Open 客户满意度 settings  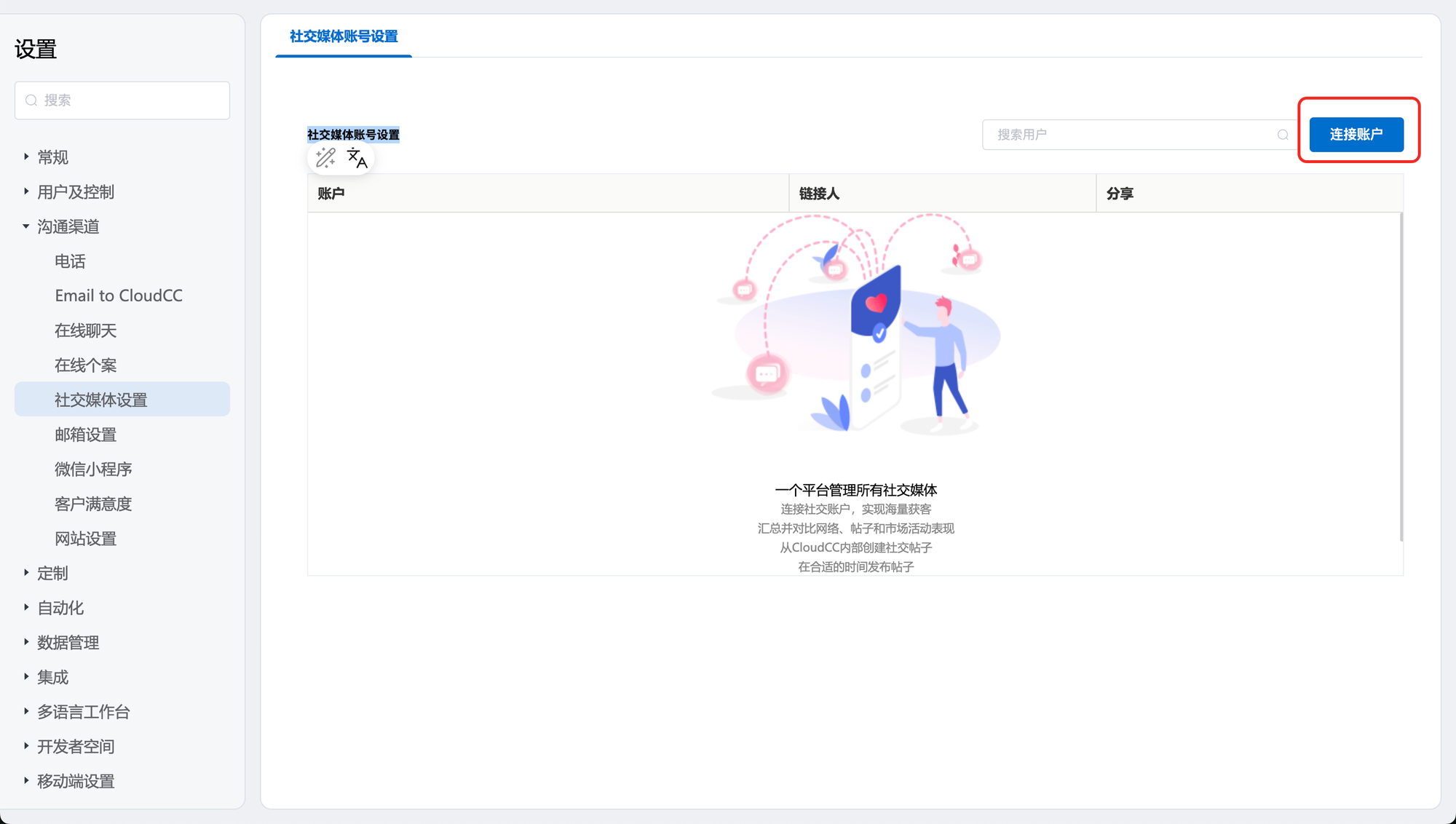(93, 504)
